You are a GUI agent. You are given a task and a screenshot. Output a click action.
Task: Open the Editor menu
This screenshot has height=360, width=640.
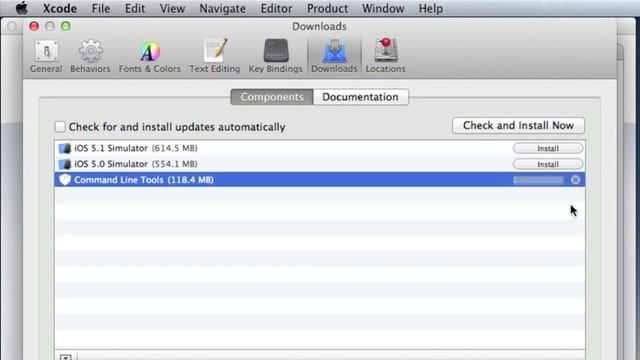coord(276,8)
